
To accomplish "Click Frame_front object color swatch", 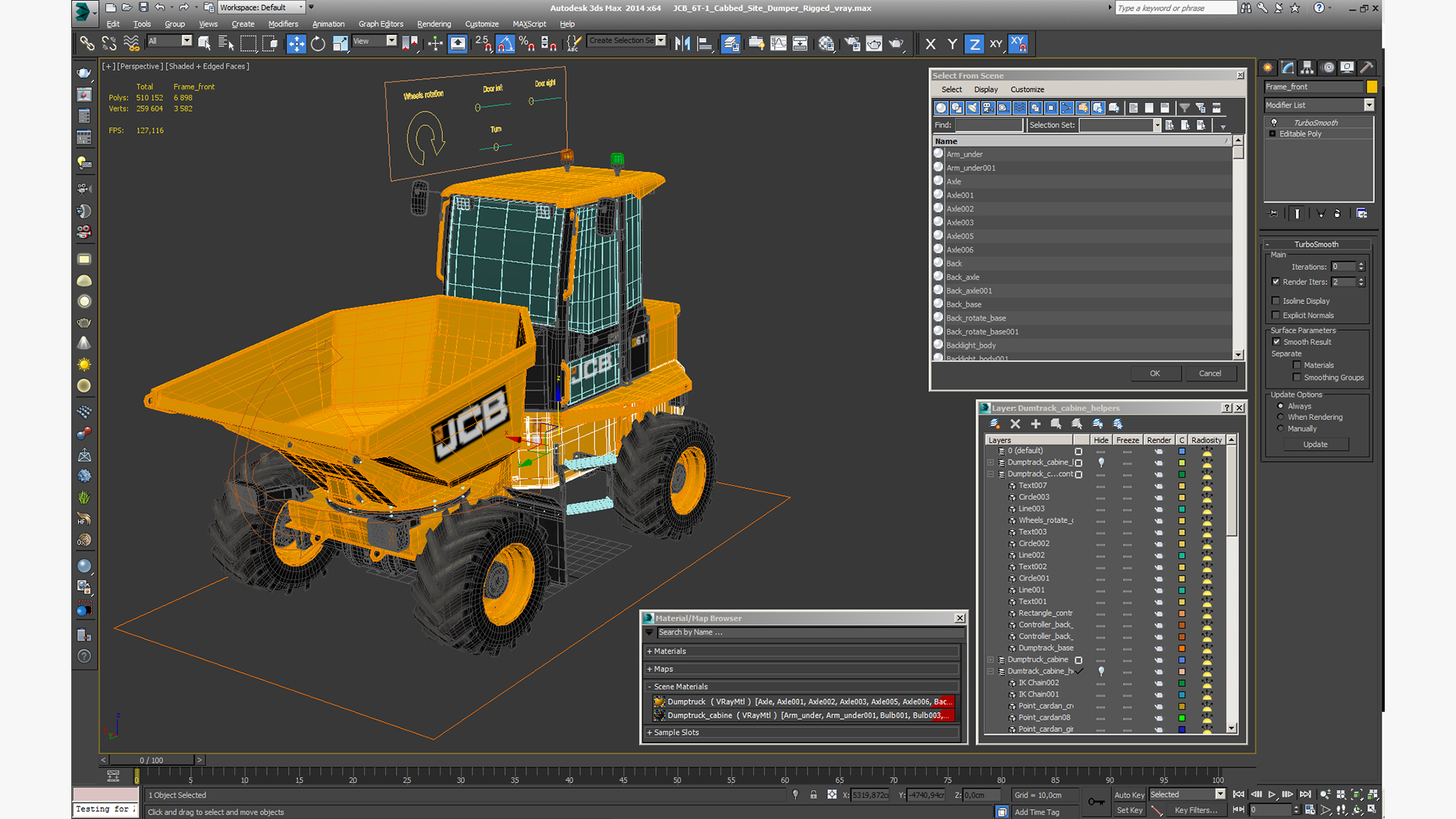I will [x=1371, y=87].
